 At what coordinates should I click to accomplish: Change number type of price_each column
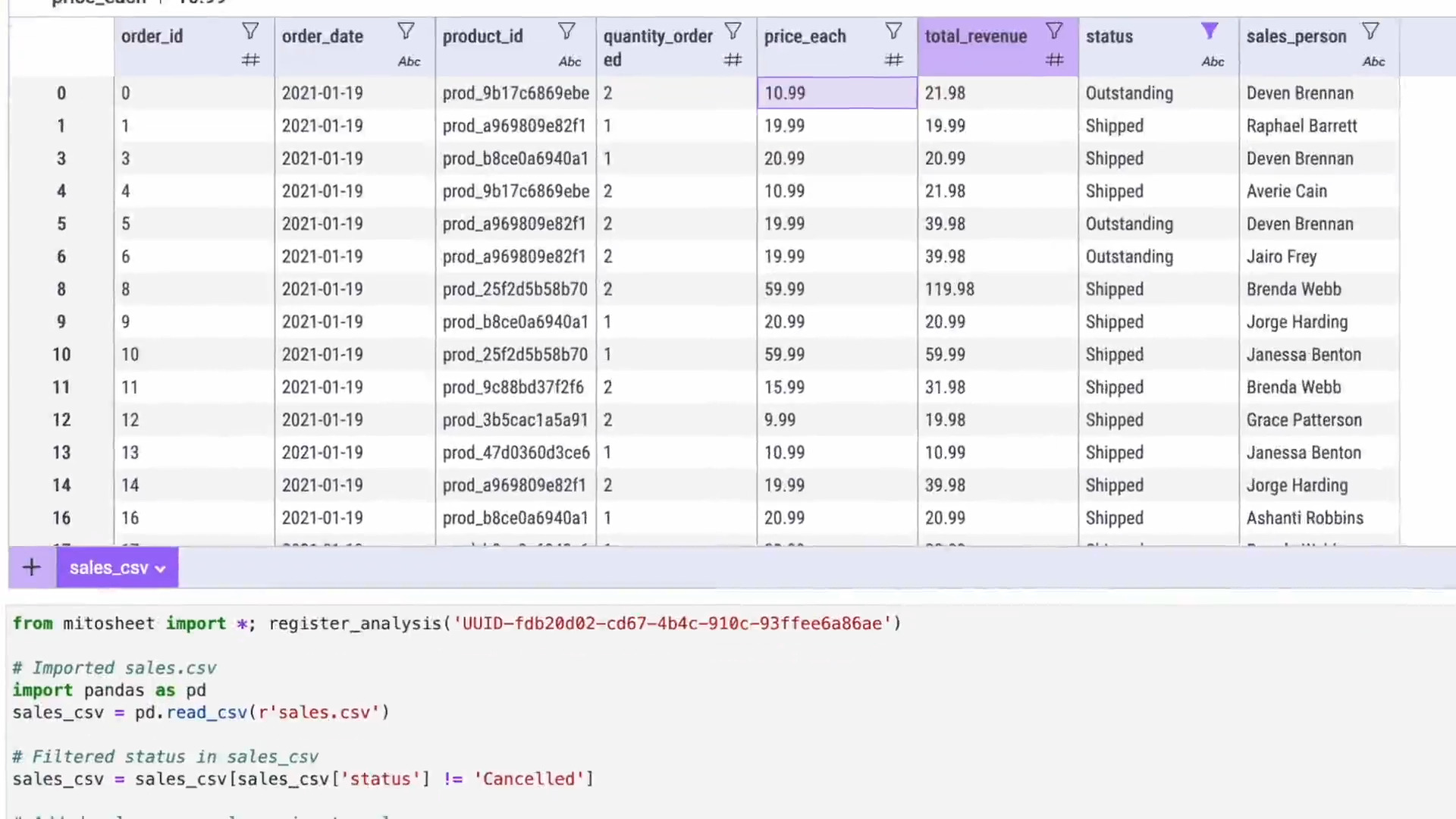[x=893, y=60]
